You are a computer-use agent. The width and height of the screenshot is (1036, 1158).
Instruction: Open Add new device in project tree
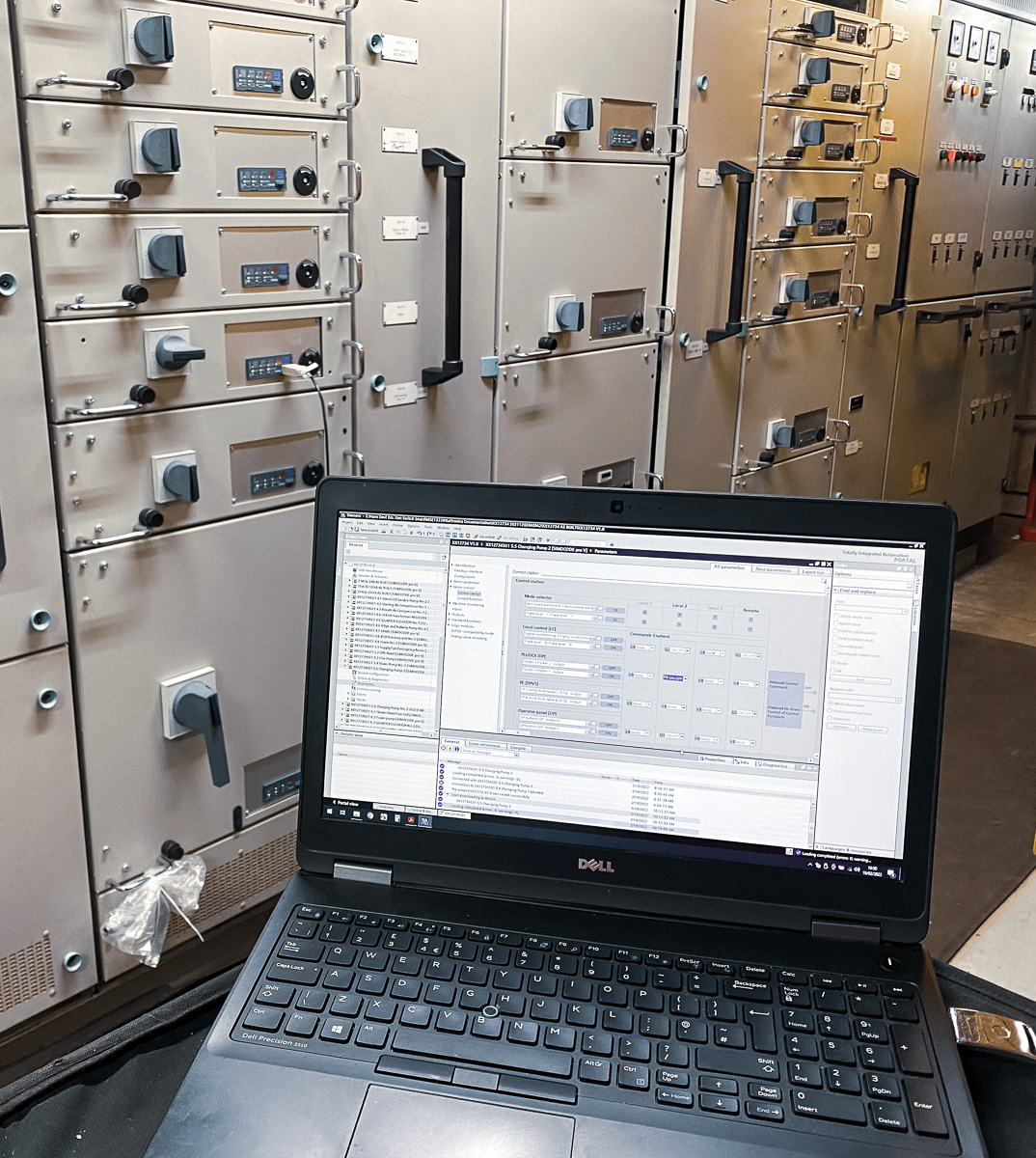pos(369,570)
